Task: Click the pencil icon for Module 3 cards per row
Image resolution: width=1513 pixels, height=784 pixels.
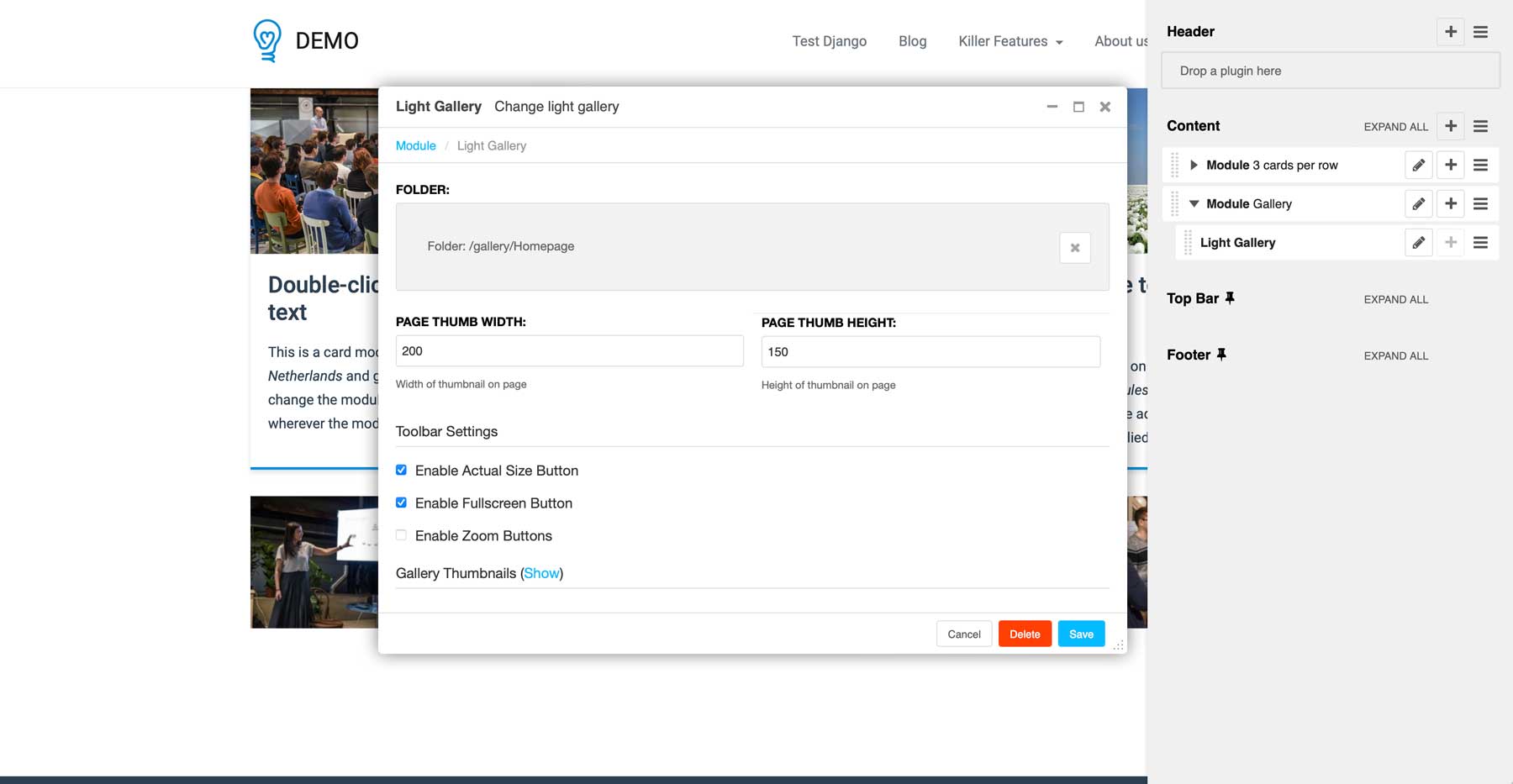Action: pyautogui.click(x=1418, y=165)
